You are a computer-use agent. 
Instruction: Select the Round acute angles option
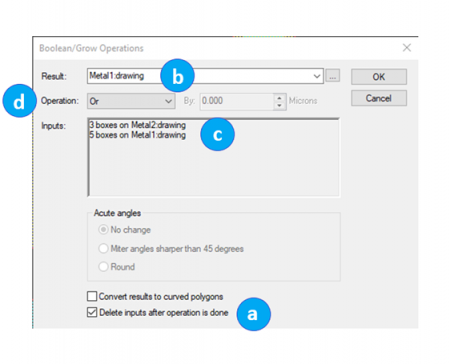(103, 267)
